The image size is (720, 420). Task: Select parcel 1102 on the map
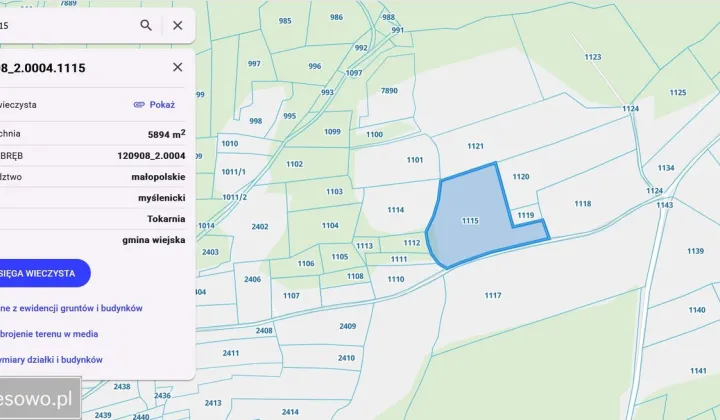click(294, 164)
